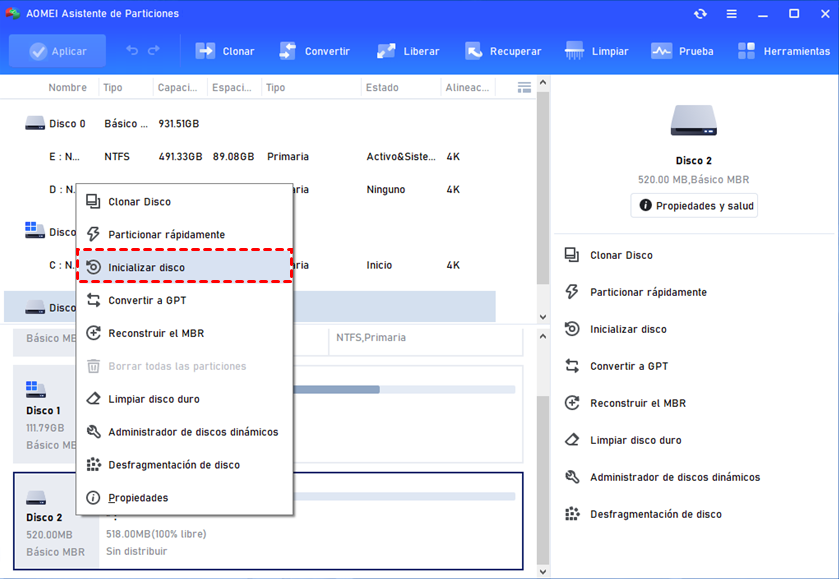Viewport: 839px width, 579px height.
Task: Click the refresh icon in title bar
Action: coord(700,14)
